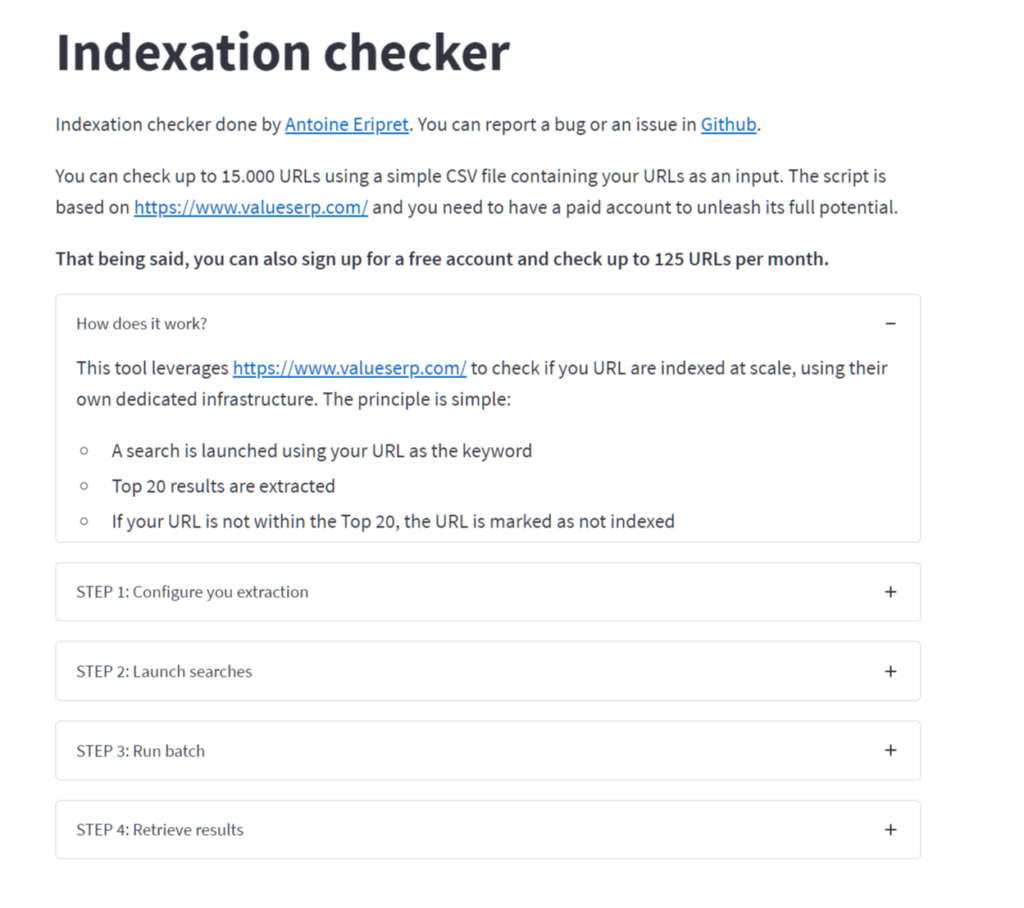Click the 15.000 URLs description paragraph
The image size is (1024, 908).
coord(477,191)
